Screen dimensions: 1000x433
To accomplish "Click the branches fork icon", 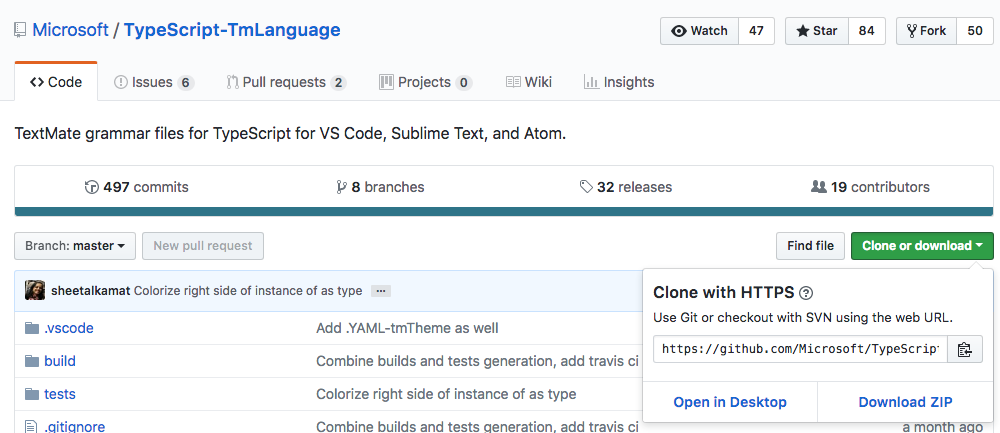I will (341, 187).
